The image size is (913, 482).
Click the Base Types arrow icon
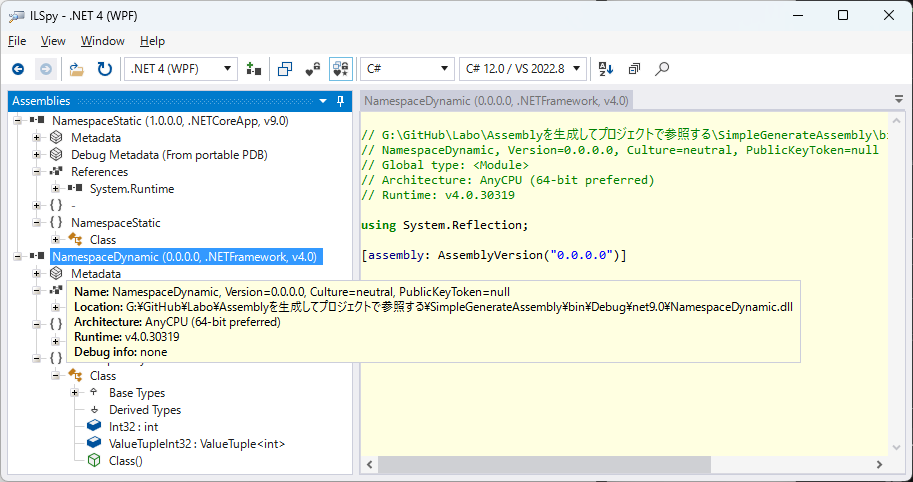tap(93, 392)
